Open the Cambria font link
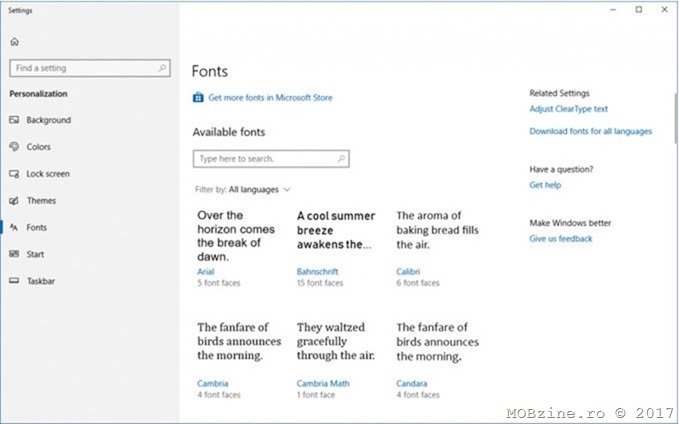The image size is (679, 424). click(x=213, y=383)
